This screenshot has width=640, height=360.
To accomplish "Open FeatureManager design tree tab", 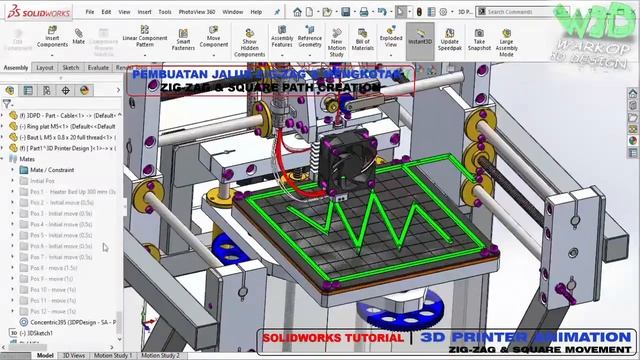I will [x=10, y=90].
